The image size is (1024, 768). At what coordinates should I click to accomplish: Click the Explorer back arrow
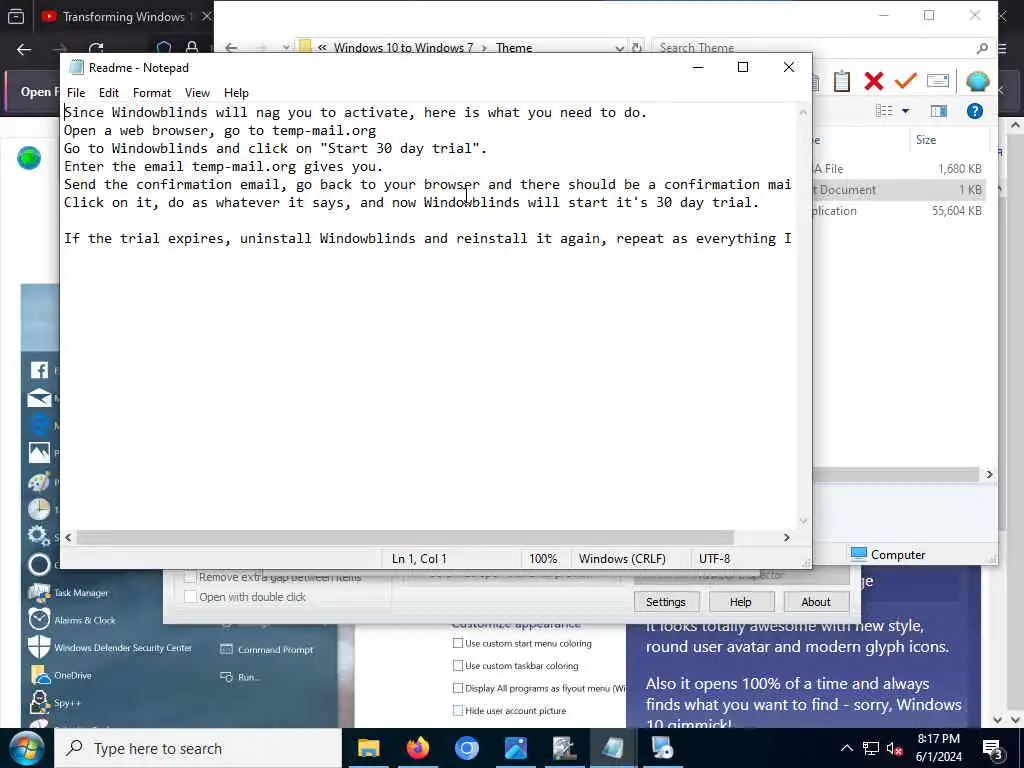tap(231, 48)
